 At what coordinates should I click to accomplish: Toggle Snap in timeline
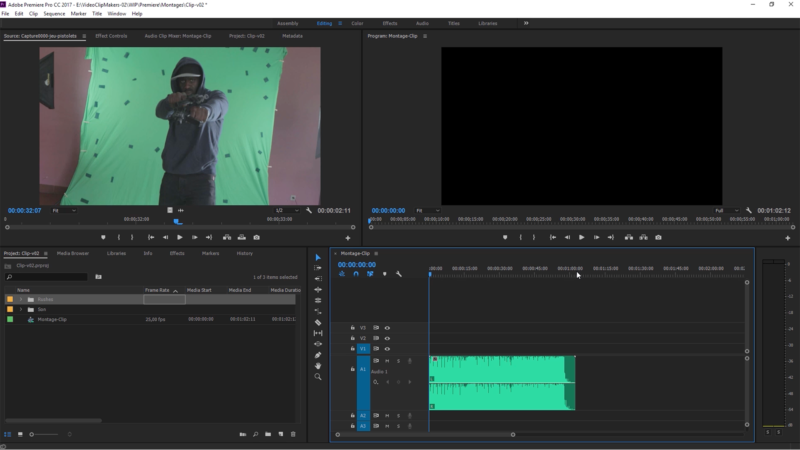tap(356, 274)
